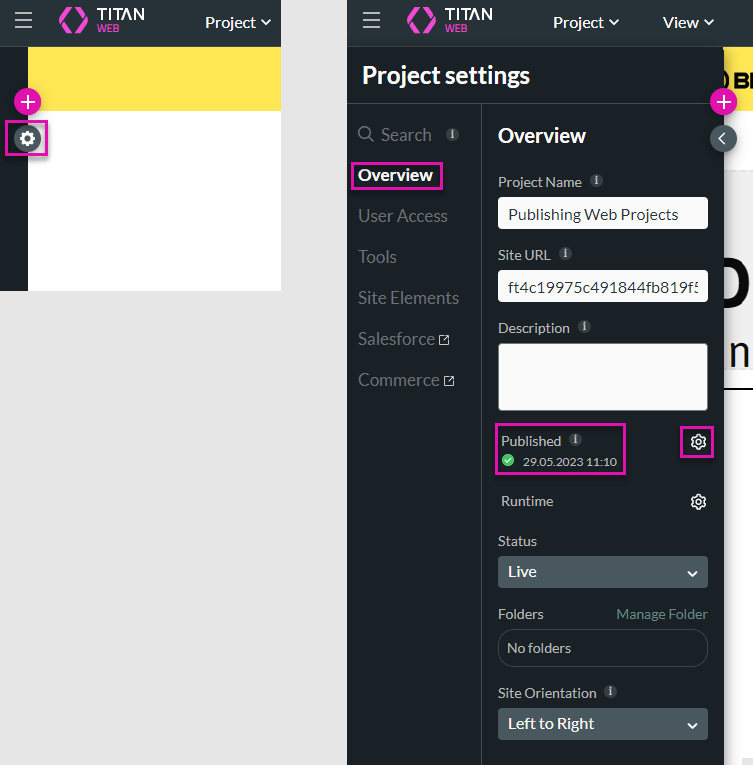Image resolution: width=753 pixels, height=765 pixels.
Task: Select User Access in settings sidebar
Action: click(x=403, y=216)
